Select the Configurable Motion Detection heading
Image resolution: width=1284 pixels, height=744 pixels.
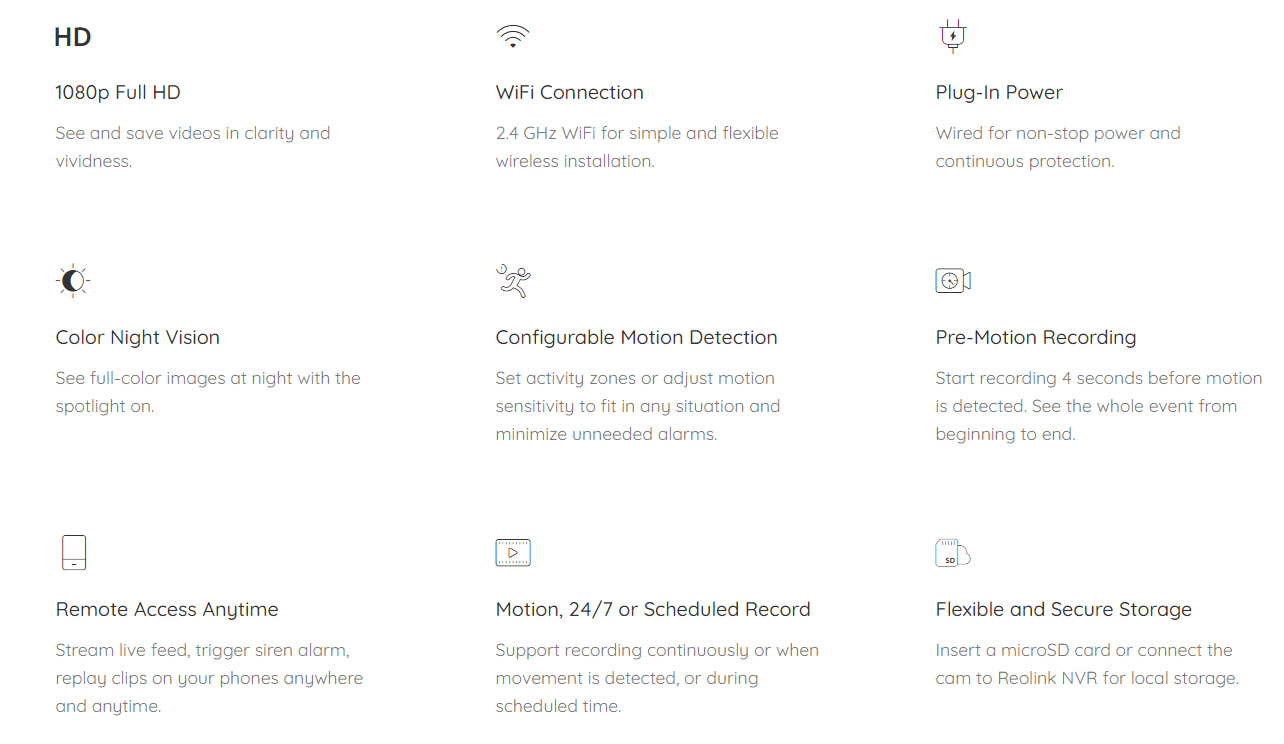[x=636, y=337]
